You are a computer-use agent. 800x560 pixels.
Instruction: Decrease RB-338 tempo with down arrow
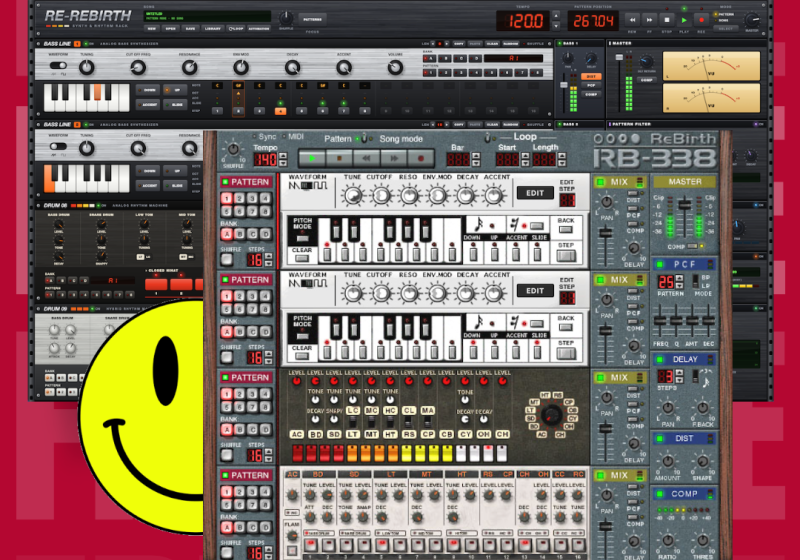(283, 163)
